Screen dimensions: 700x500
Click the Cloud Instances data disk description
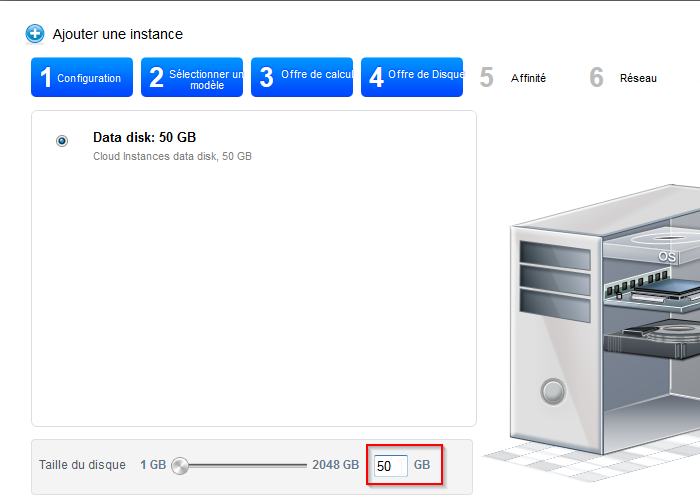point(172,156)
